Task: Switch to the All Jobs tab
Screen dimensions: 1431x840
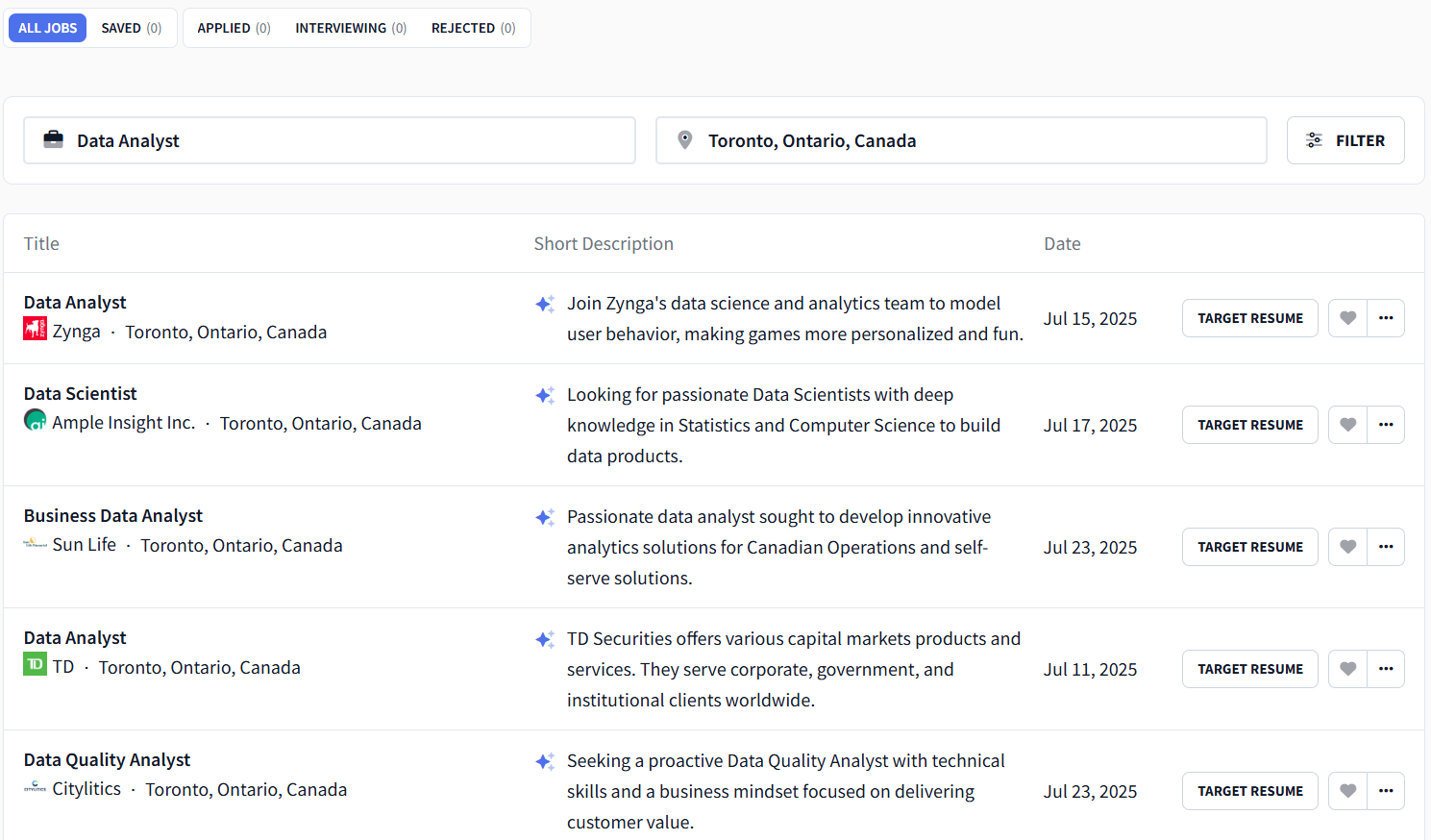Action: pyautogui.click(x=47, y=28)
